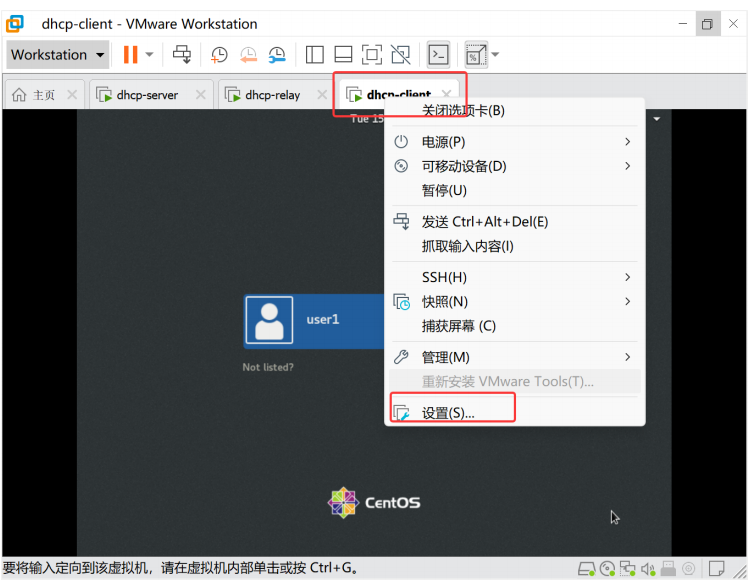Expand stretch display options arrow

[495, 55]
